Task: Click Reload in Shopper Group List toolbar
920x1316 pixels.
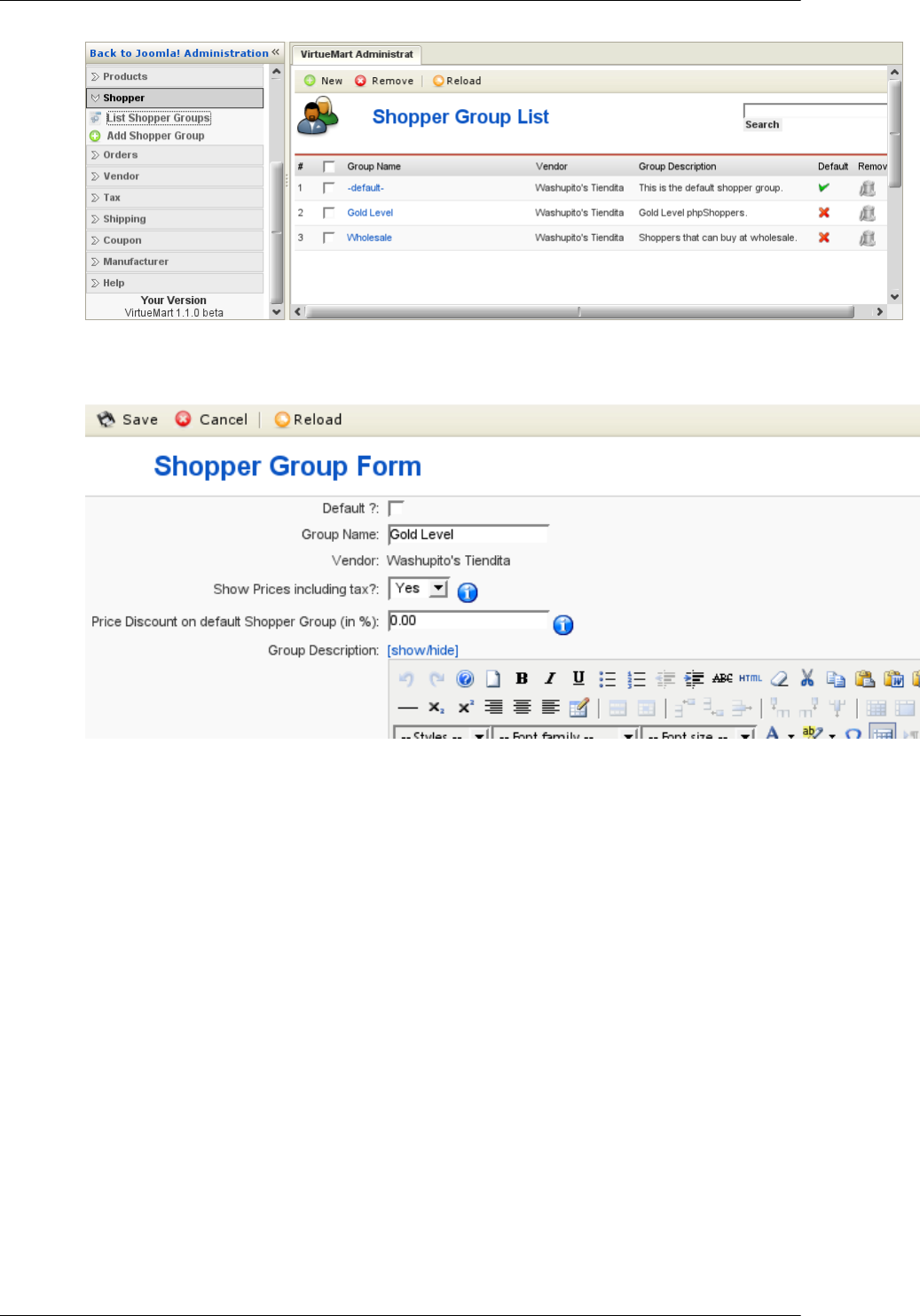Action: point(457,81)
